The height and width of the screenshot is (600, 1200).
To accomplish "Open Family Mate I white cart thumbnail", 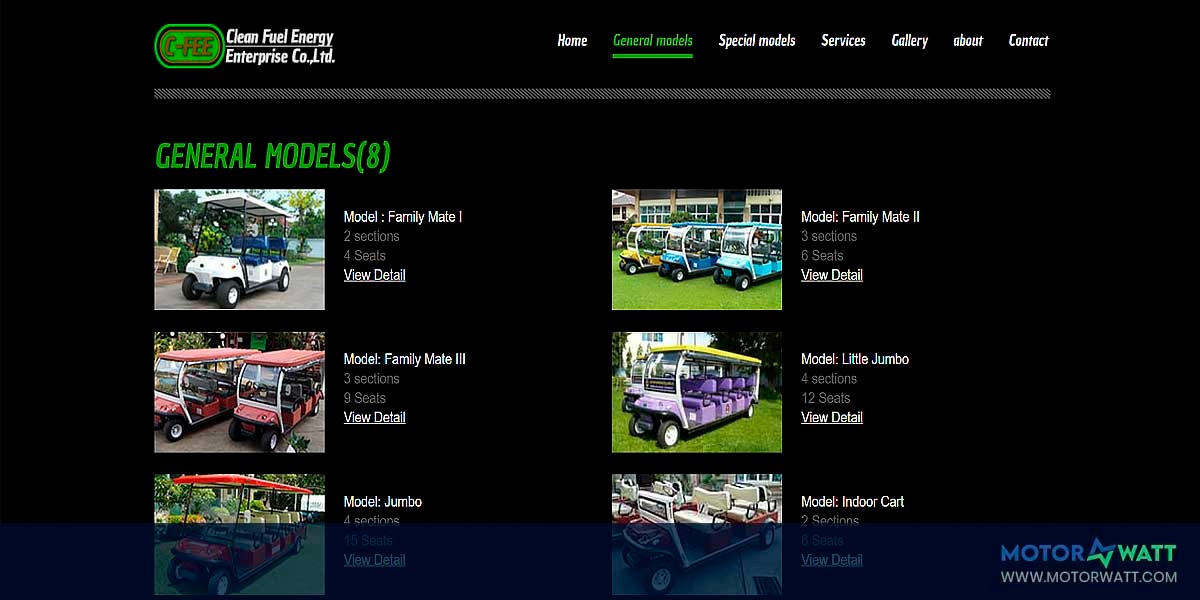I will tap(239, 249).
